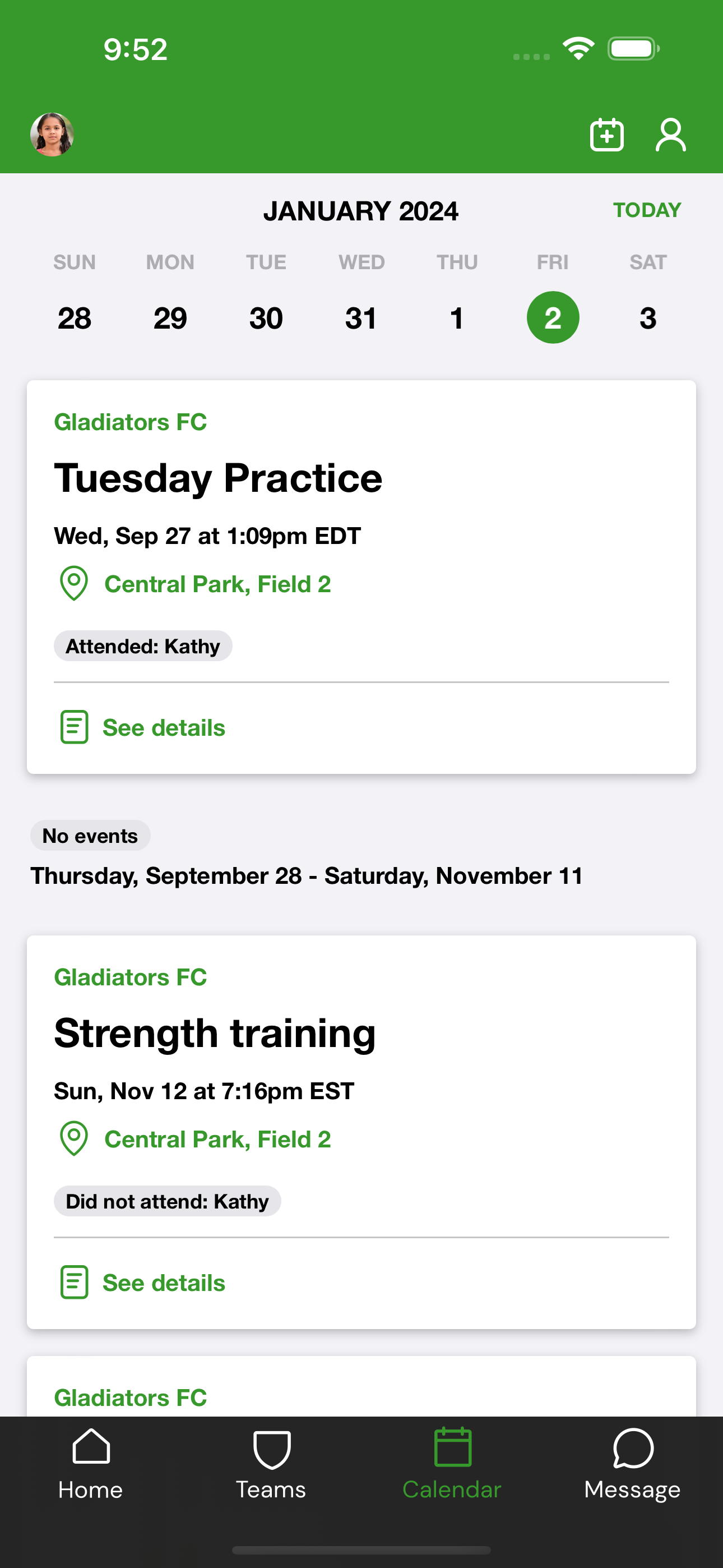Tap Did not attend: Kathy badge

click(168, 1201)
